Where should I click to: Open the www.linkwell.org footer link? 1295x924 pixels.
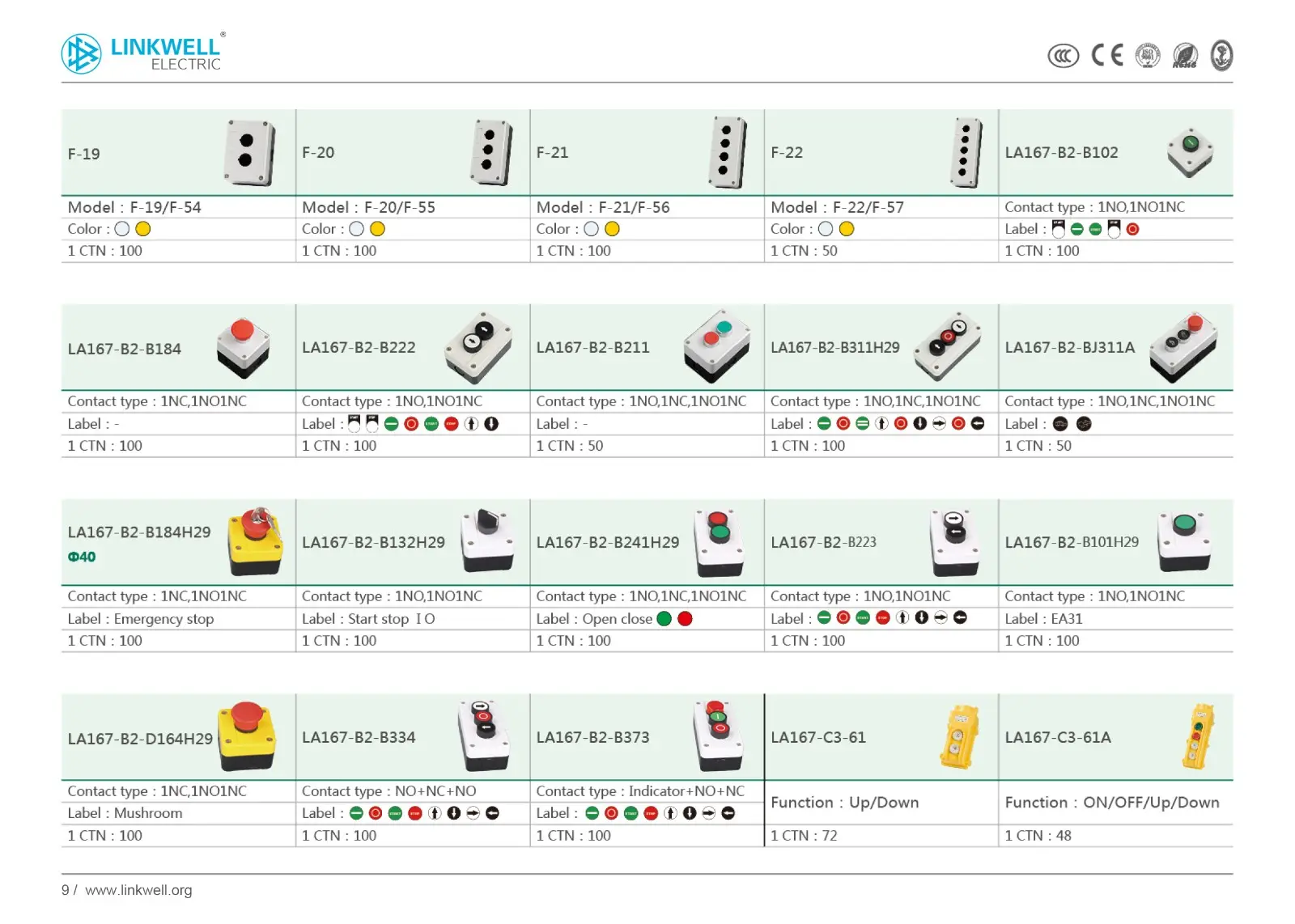tap(138, 890)
